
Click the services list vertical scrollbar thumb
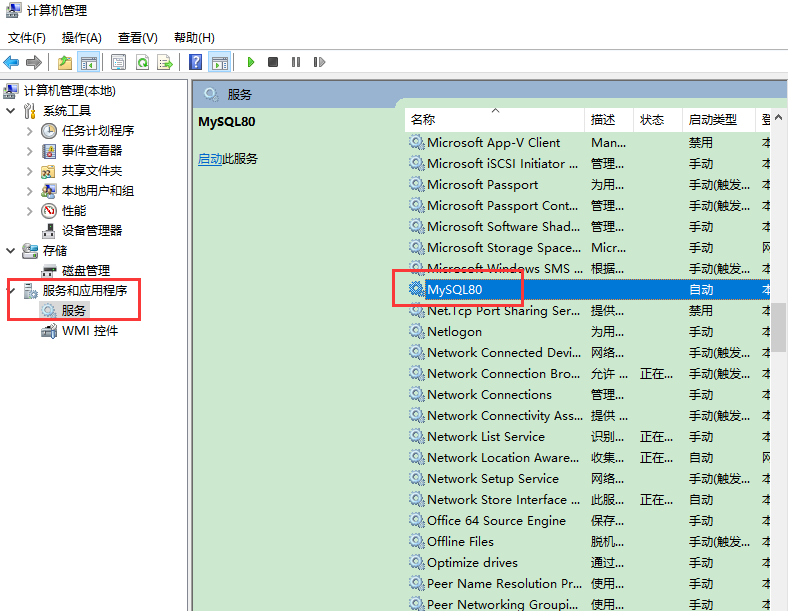pos(778,328)
